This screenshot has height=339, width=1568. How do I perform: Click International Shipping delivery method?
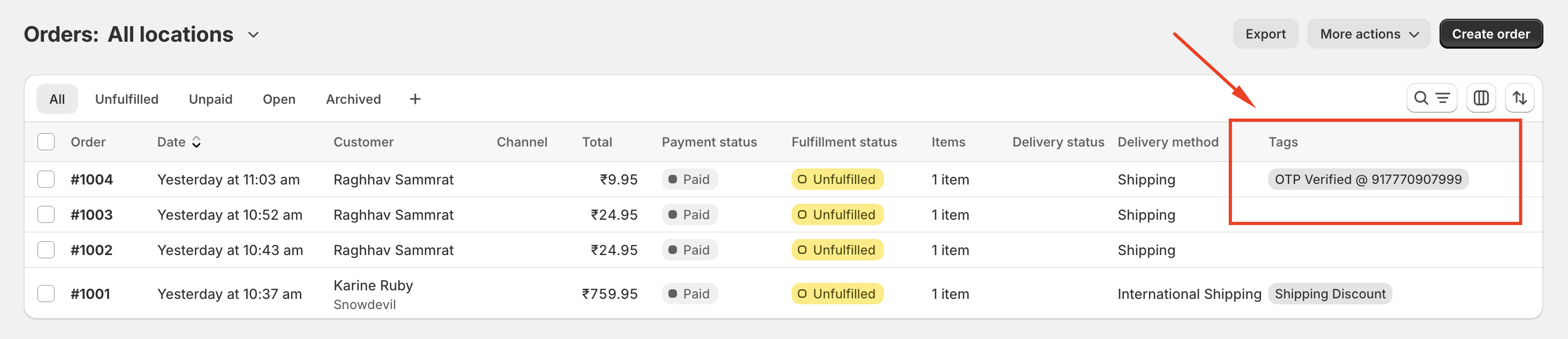1189,294
